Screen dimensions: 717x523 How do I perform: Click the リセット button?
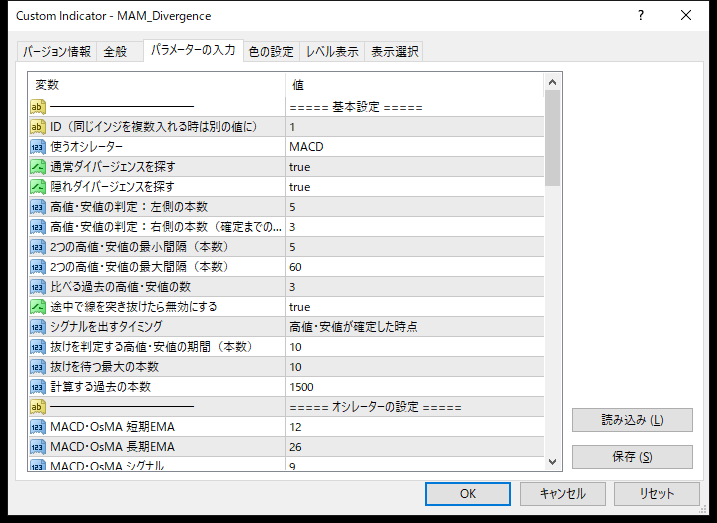(657, 494)
